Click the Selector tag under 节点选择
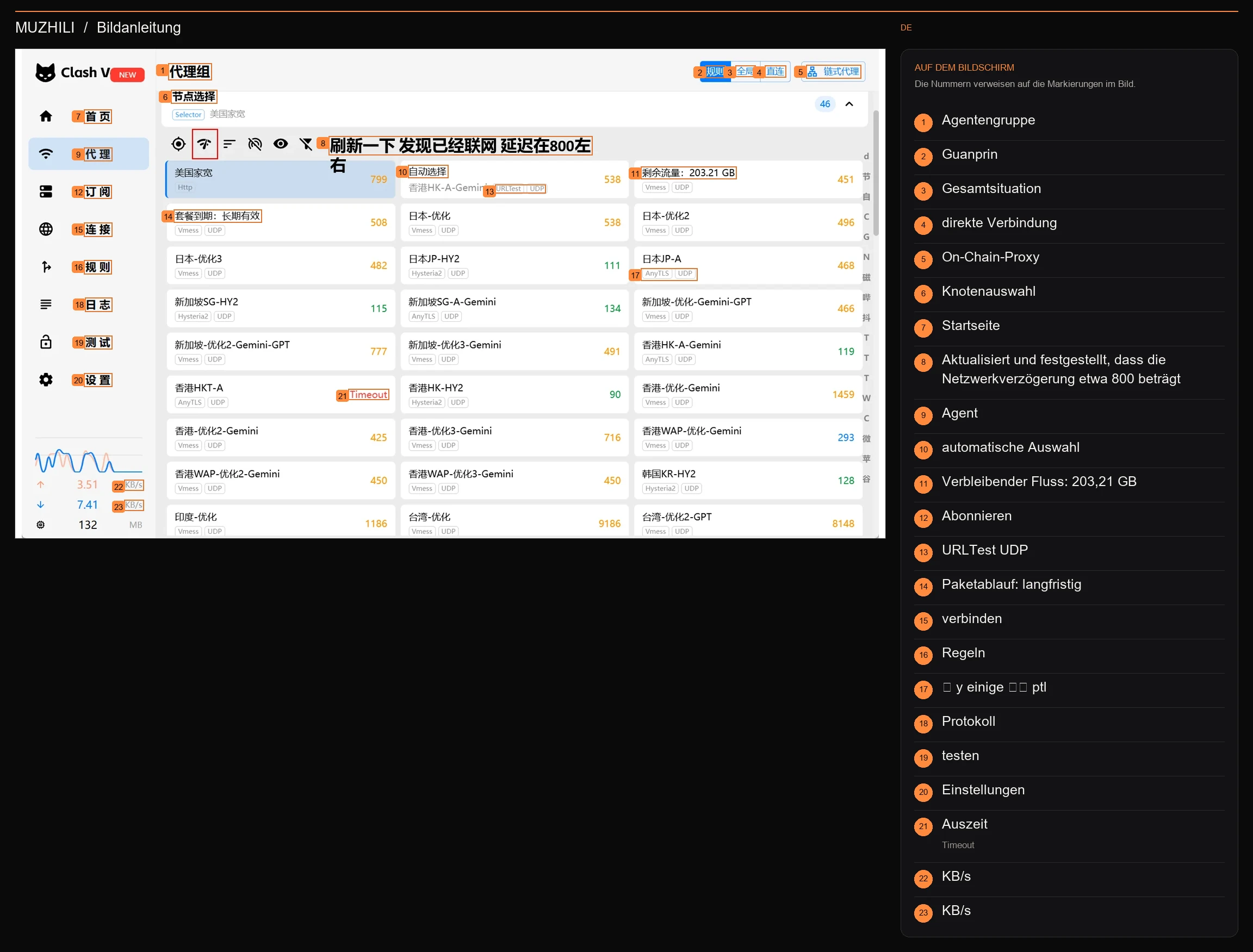The height and width of the screenshot is (952, 1253). [x=188, y=115]
